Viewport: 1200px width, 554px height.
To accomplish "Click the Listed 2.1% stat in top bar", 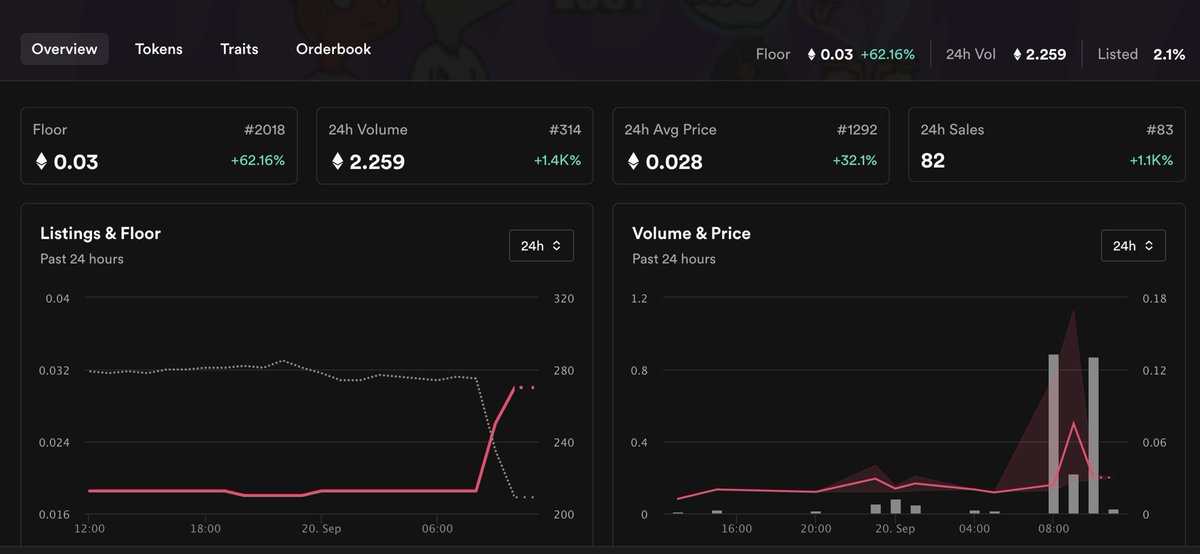I will (1141, 54).
